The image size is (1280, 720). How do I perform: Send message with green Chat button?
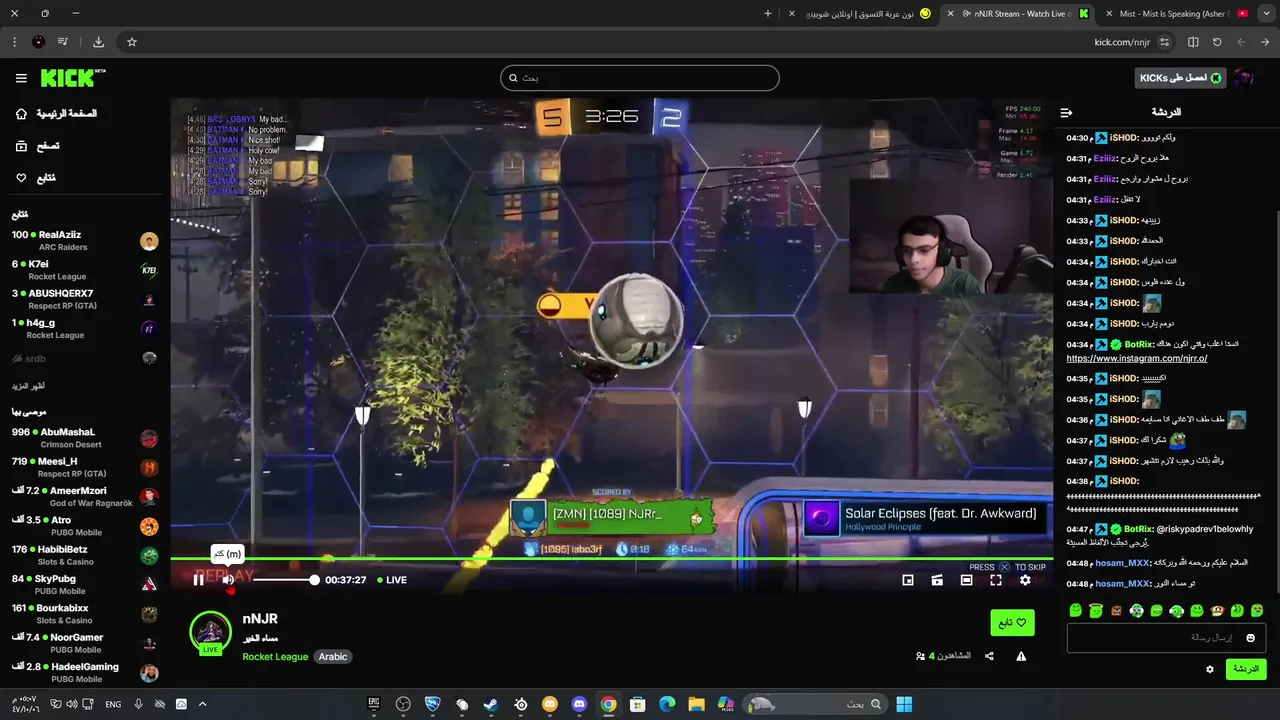[1246, 669]
